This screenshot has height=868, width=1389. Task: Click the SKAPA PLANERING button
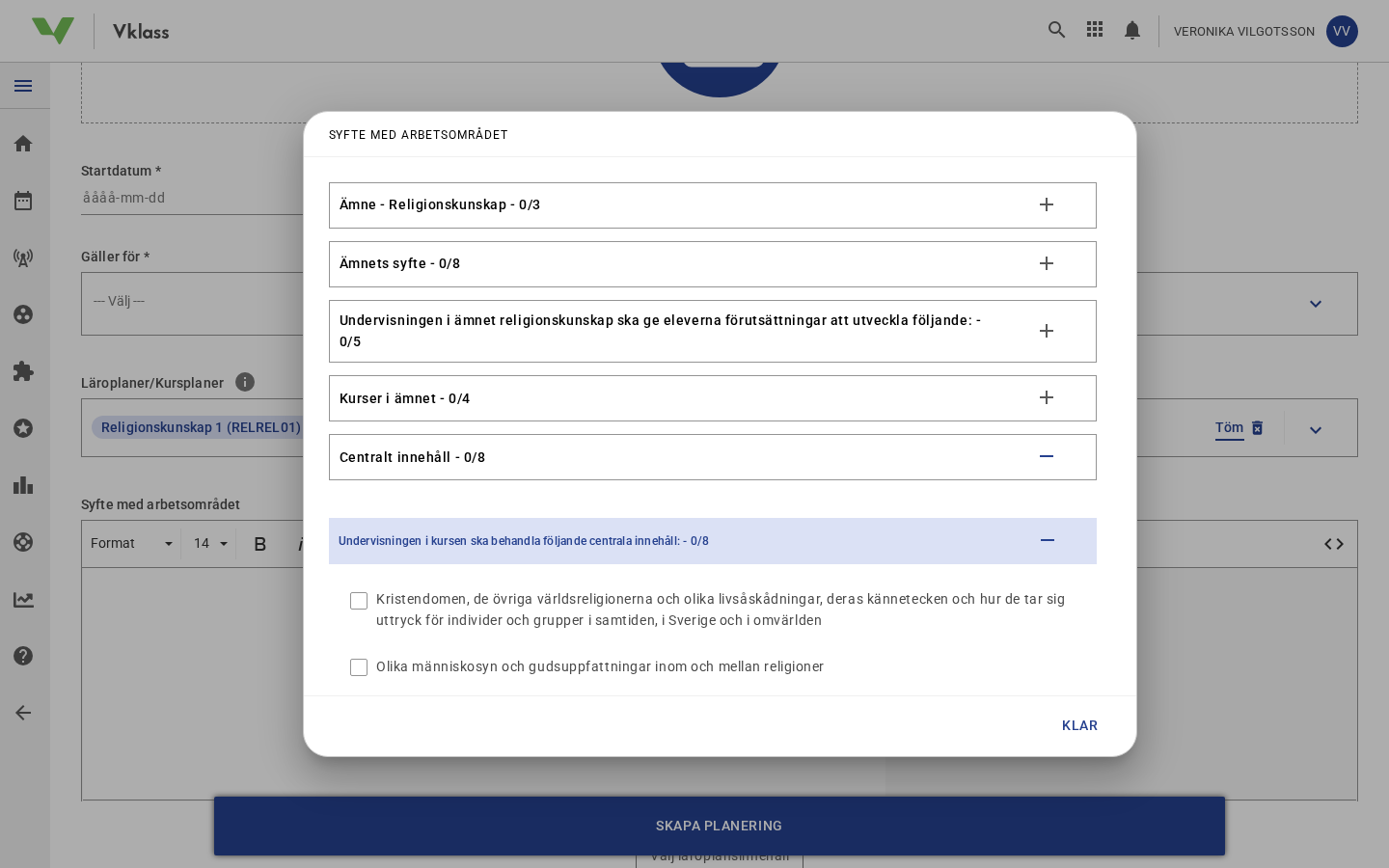pyautogui.click(x=720, y=826)
